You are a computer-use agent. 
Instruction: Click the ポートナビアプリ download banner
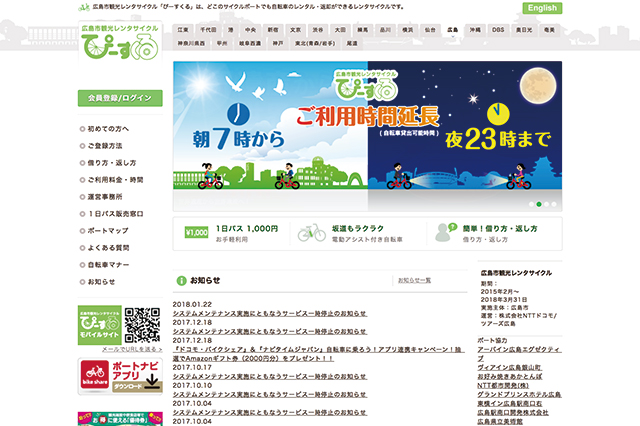click(120, 376)
